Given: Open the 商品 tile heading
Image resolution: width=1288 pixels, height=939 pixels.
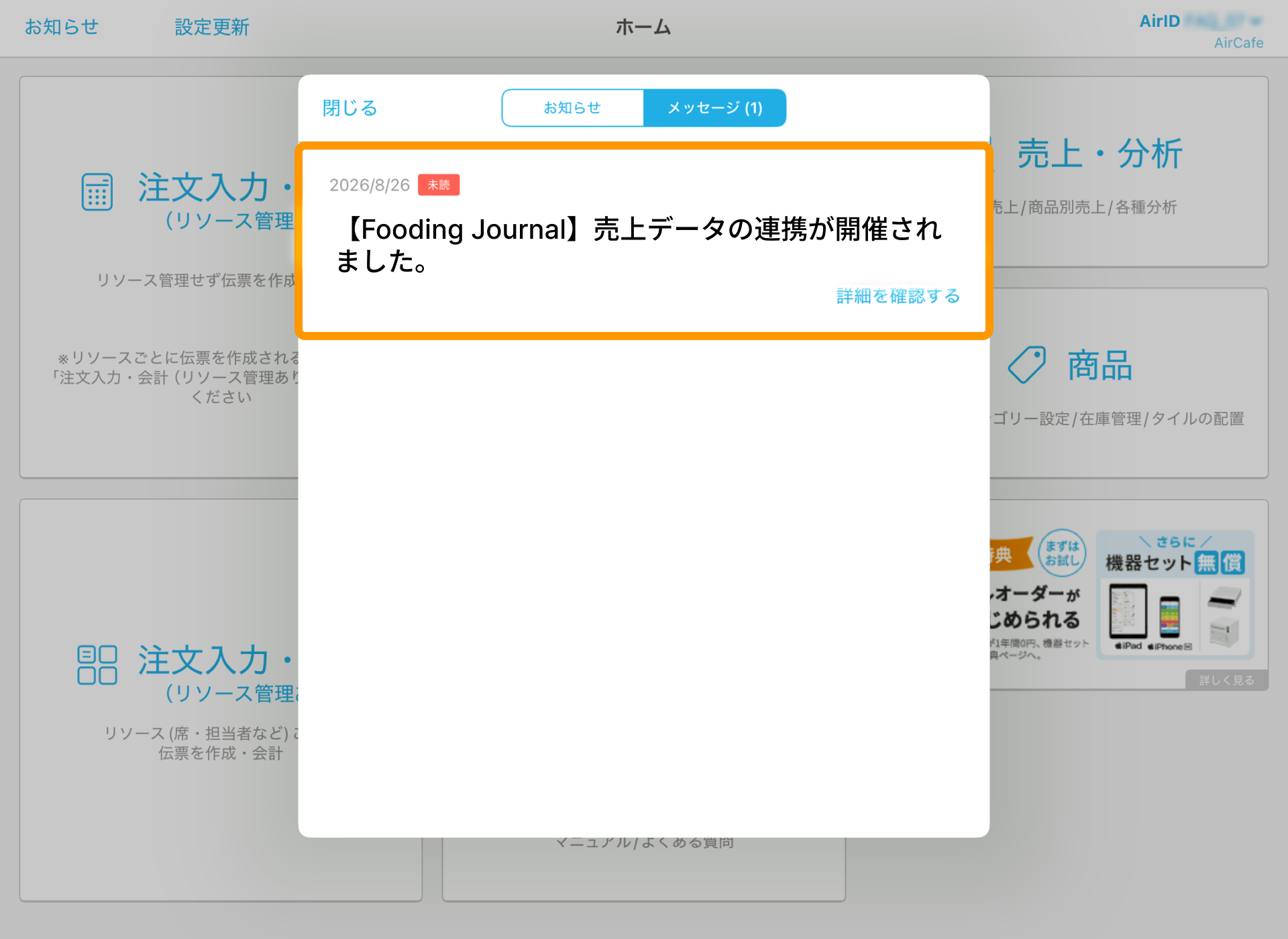Looking at the screenshot, I should (x=1100, y=366).
